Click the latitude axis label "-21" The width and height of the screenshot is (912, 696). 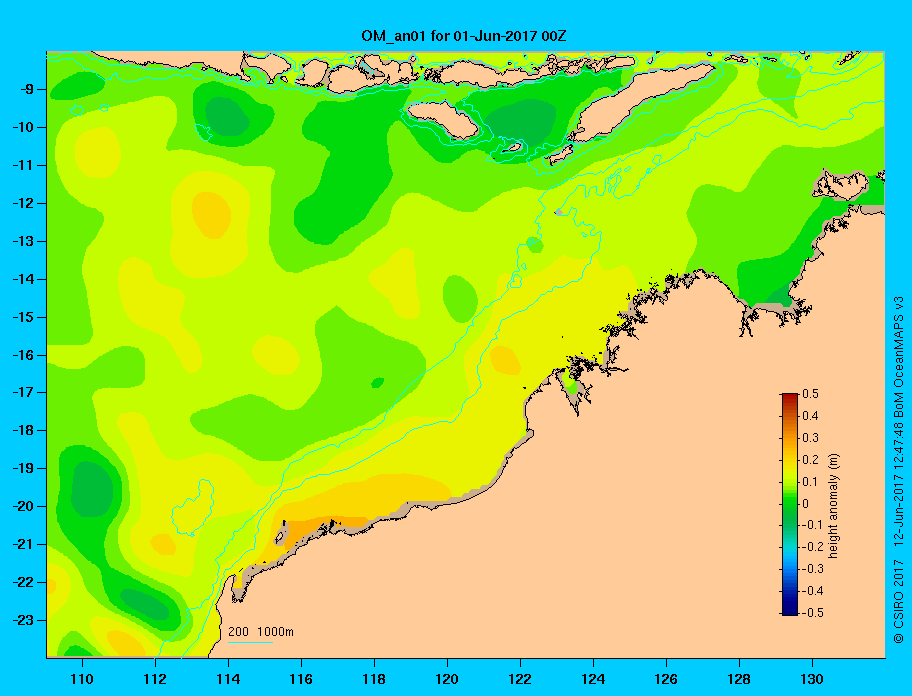22,544
